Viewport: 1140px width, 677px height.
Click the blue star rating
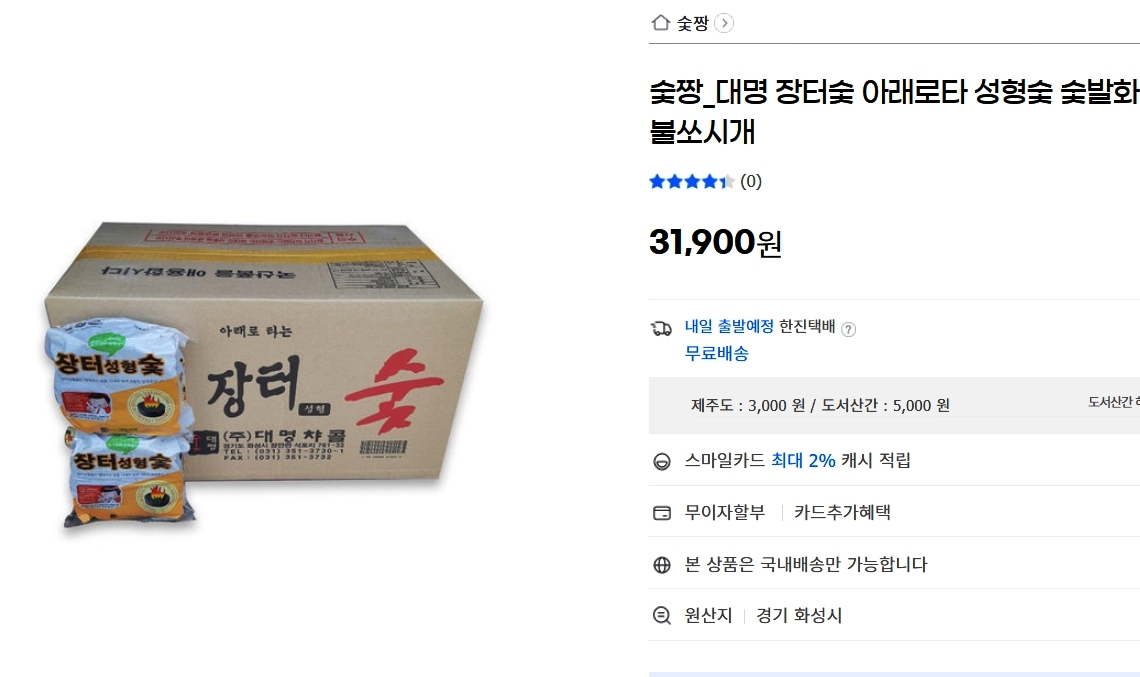coord(691,181)
